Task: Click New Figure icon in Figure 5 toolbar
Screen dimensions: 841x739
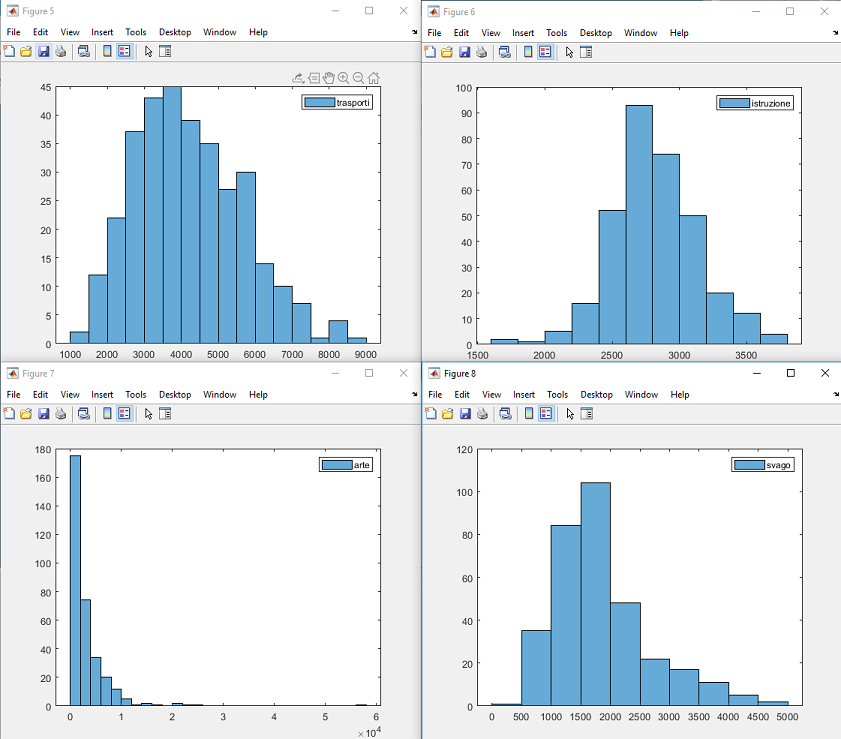Action: 9,51
